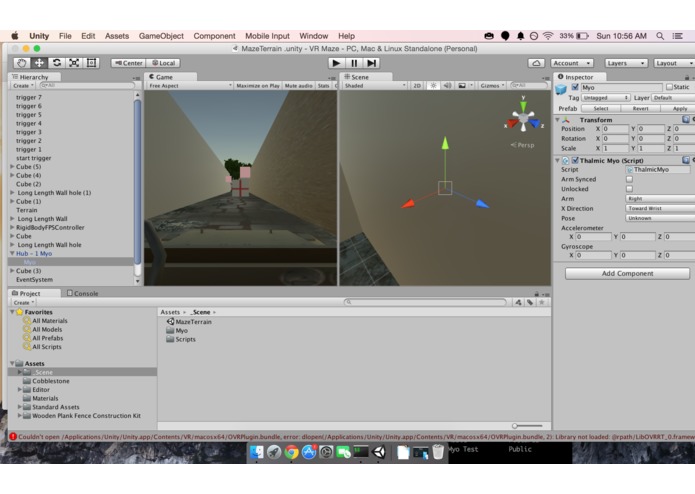Toggle Stats in Game view
The width and height of the screenshot is (695, 494).
click(x=324, y=86)
